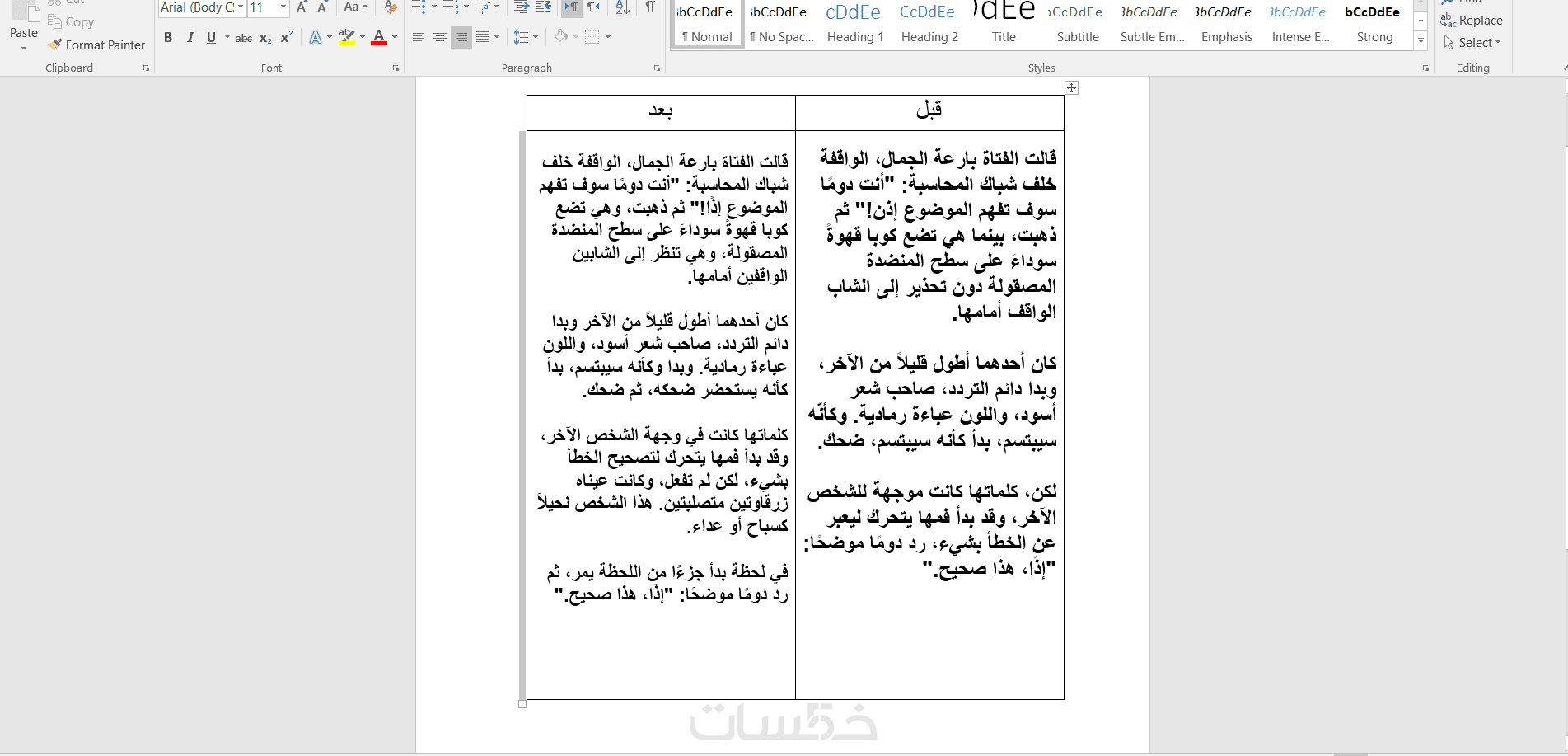Click the font size input box
The width and height of the screenshot is (1568, 756).
pyautogui.click(x=263, y=7)
